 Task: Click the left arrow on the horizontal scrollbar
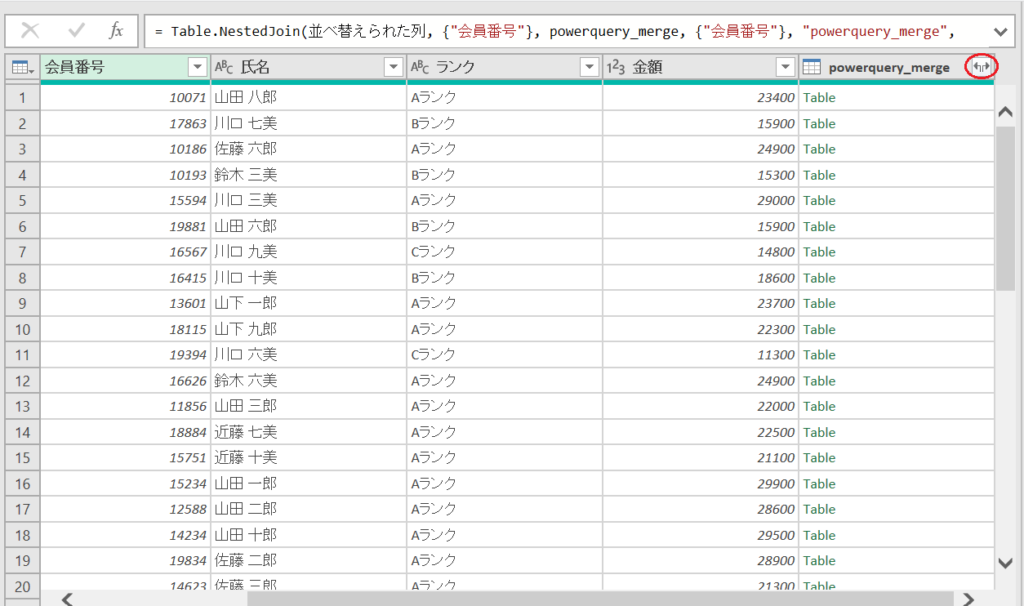[x=66, y=597]
